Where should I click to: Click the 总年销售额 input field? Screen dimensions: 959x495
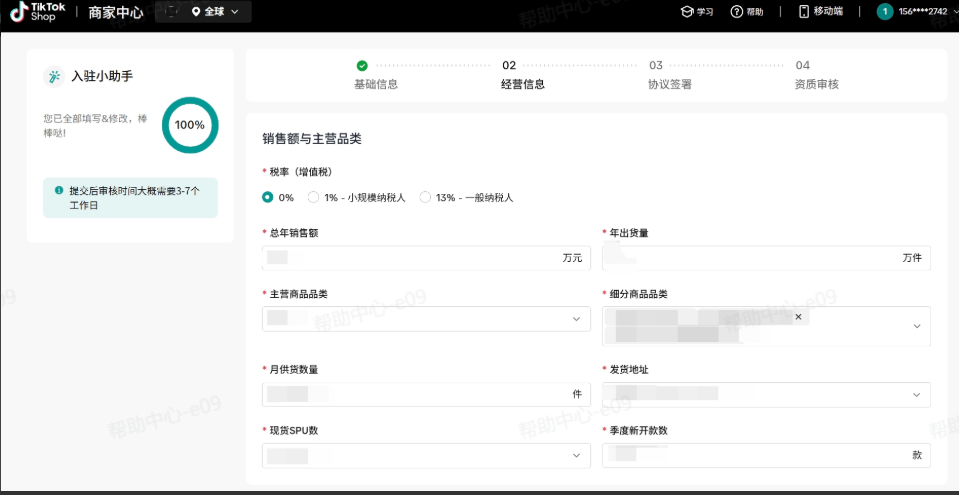coord(426,258)
